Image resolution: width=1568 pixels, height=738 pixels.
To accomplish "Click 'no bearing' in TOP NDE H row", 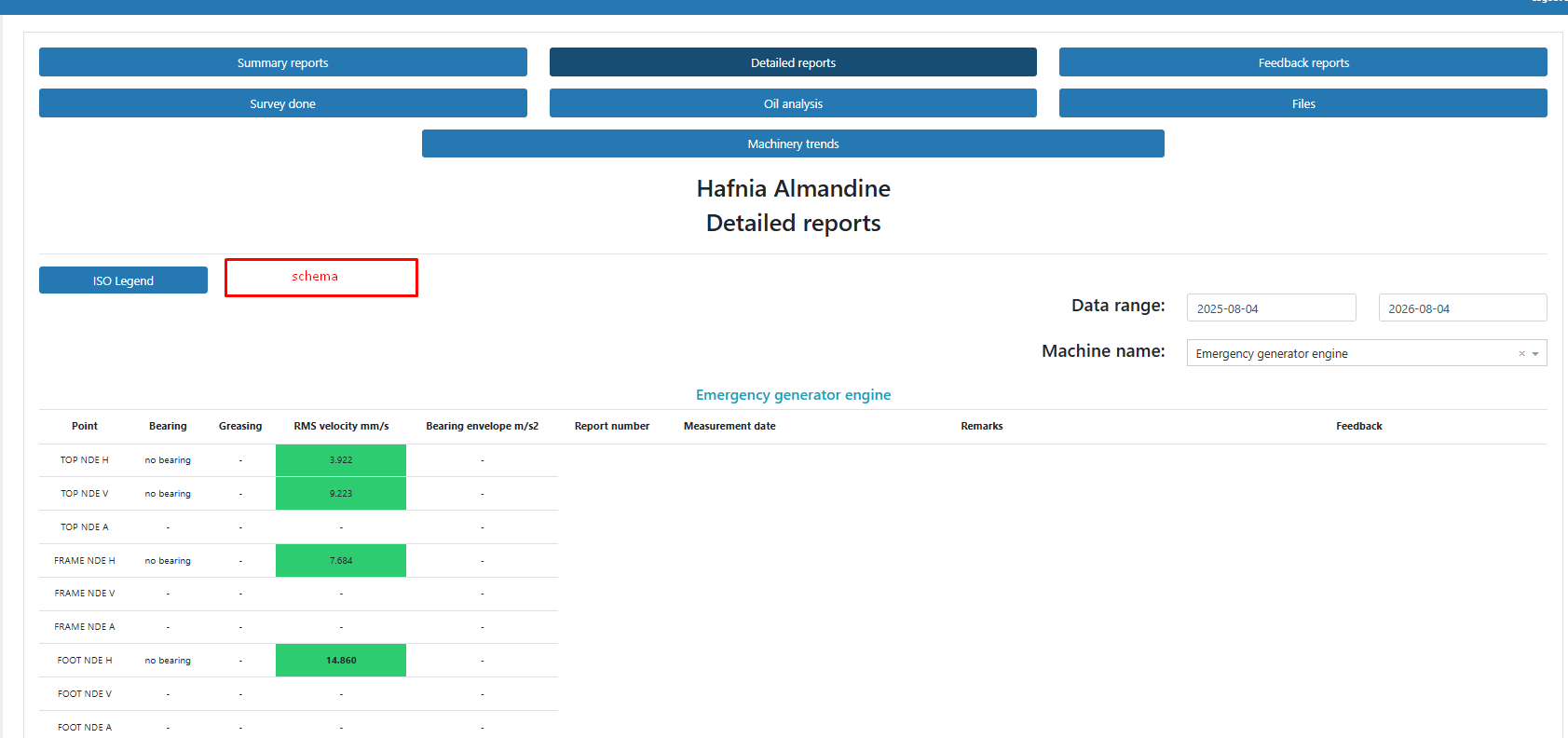I will (x=168, y=460).
